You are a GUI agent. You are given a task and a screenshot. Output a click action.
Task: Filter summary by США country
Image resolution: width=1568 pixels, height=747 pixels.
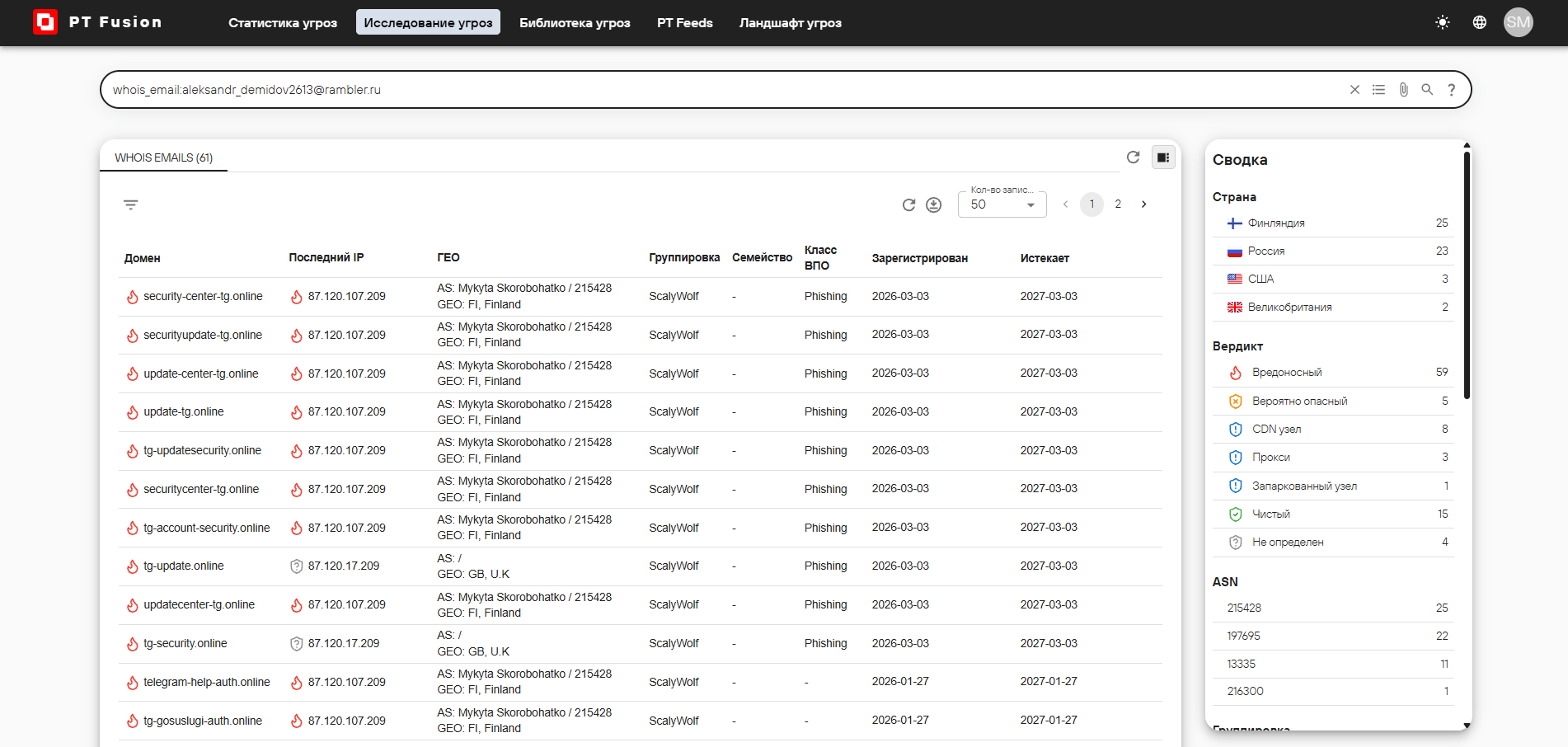[1334, 280]
